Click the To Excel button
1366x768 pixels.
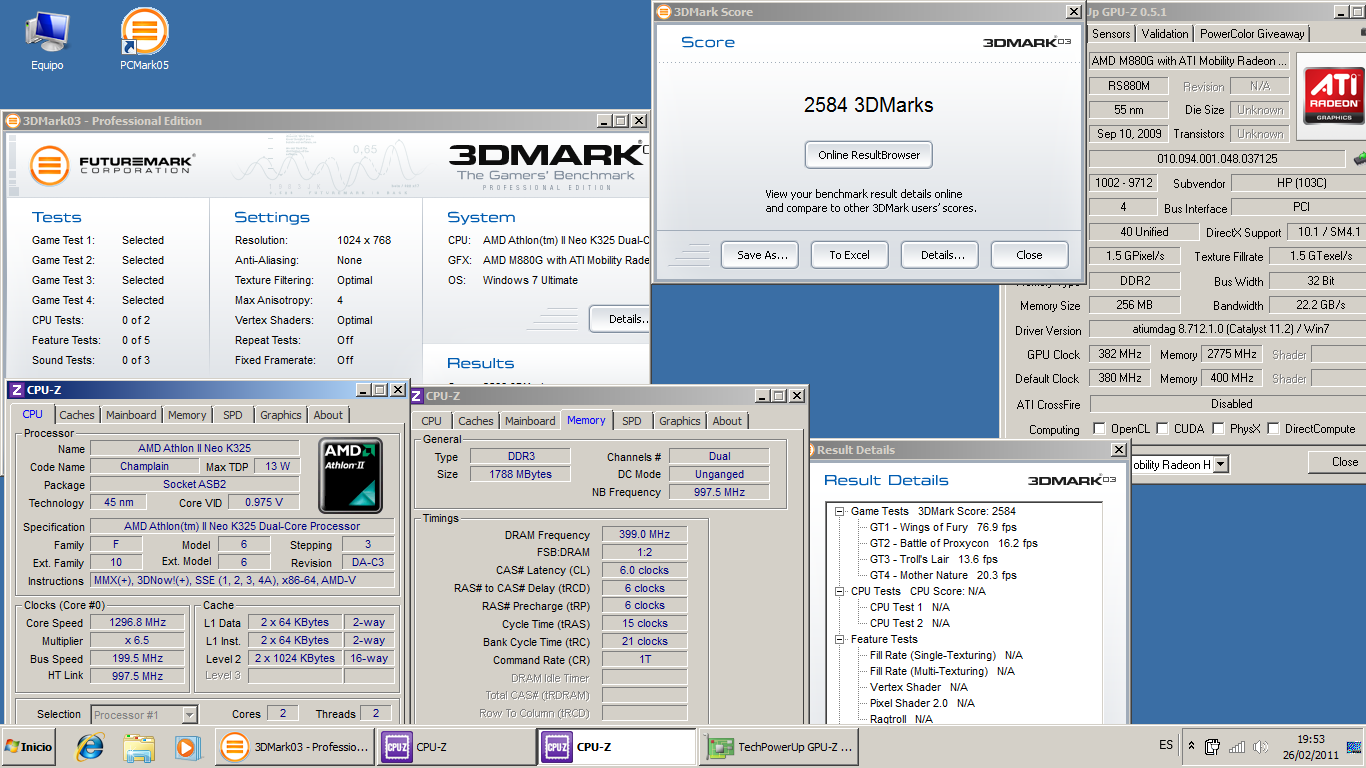click(849, 255)
